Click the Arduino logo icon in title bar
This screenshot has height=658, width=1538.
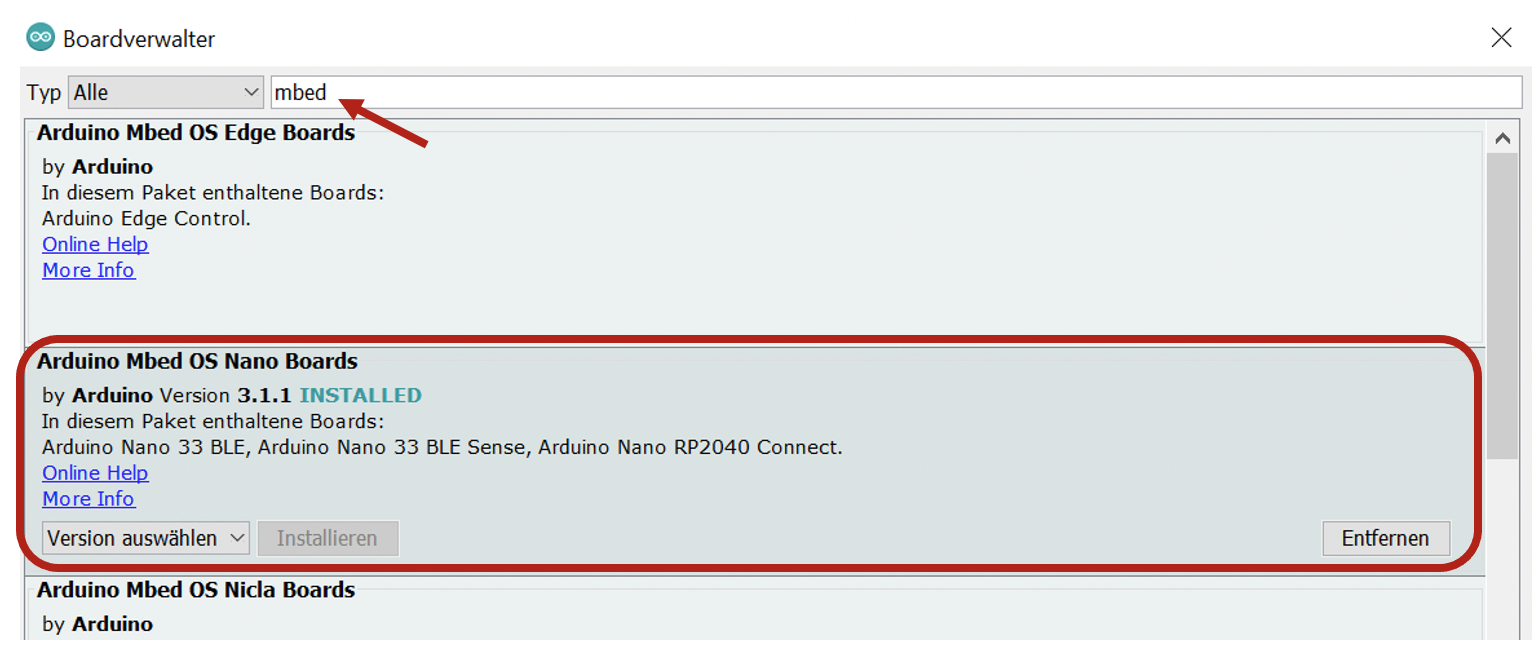[41, 39]
